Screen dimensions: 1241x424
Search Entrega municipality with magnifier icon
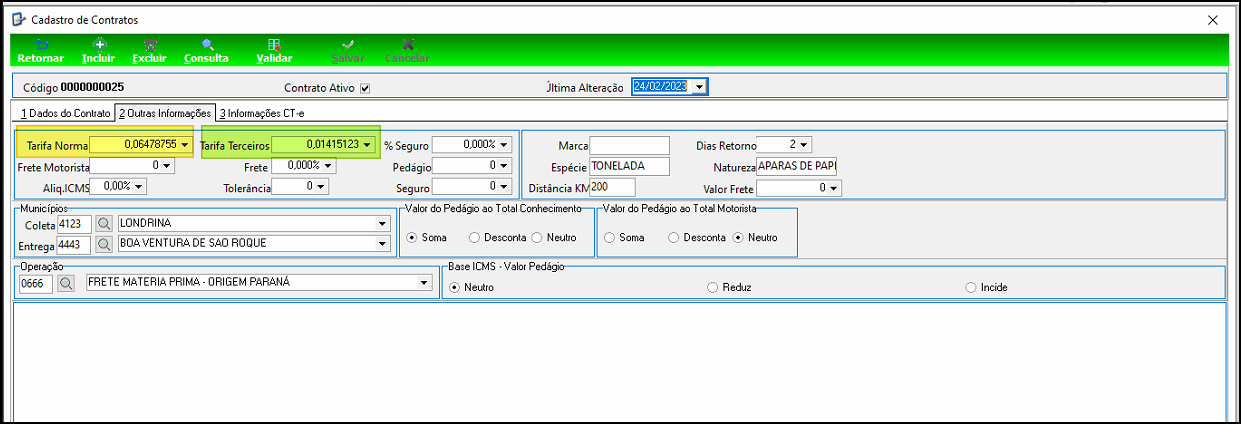(103, 244)
